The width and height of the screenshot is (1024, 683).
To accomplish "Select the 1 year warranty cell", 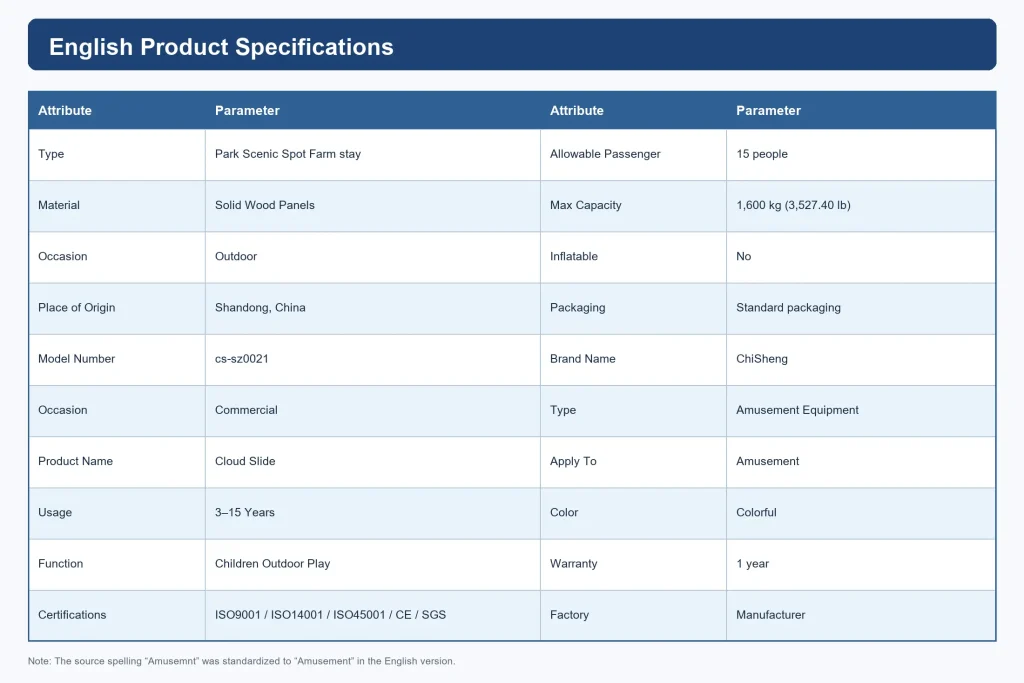I will pos(861,564).
